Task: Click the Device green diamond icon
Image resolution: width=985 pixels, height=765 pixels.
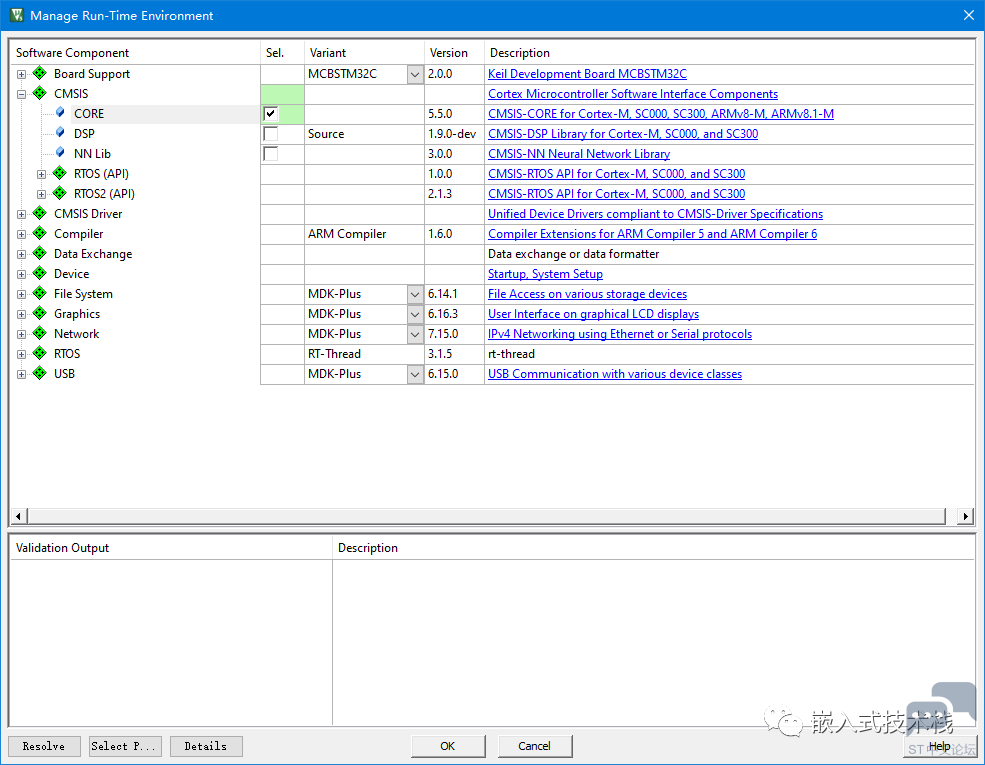Action: pyautogui.click(x=40, y=274)
